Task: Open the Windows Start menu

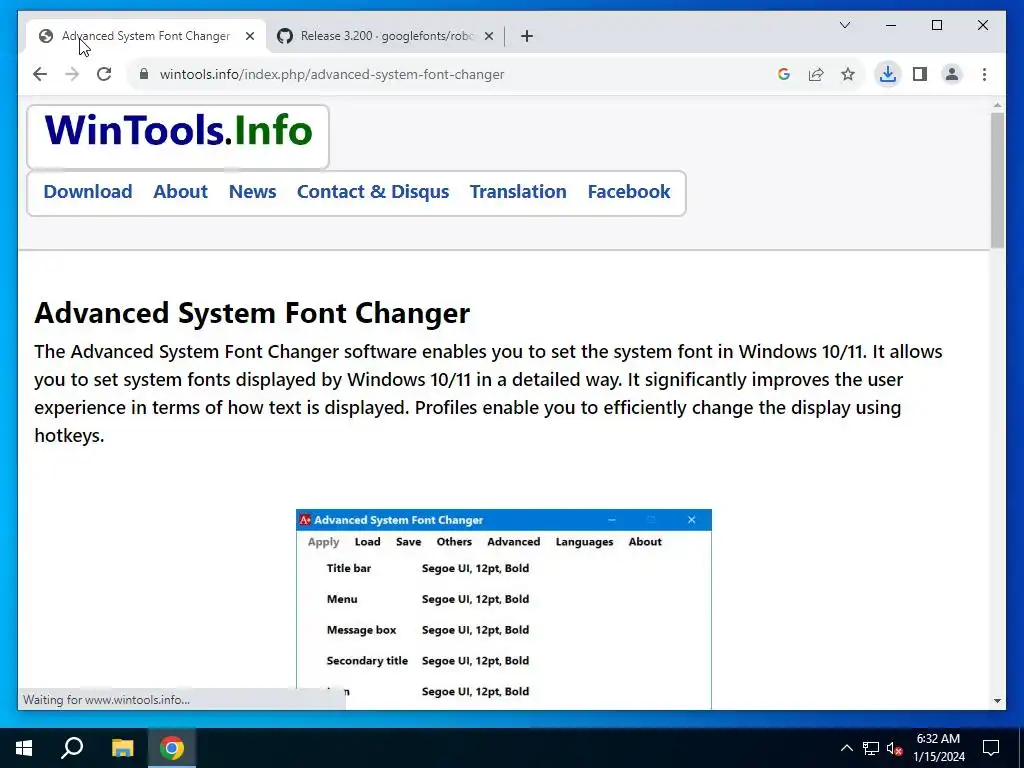Action: (x=24, y=748)
